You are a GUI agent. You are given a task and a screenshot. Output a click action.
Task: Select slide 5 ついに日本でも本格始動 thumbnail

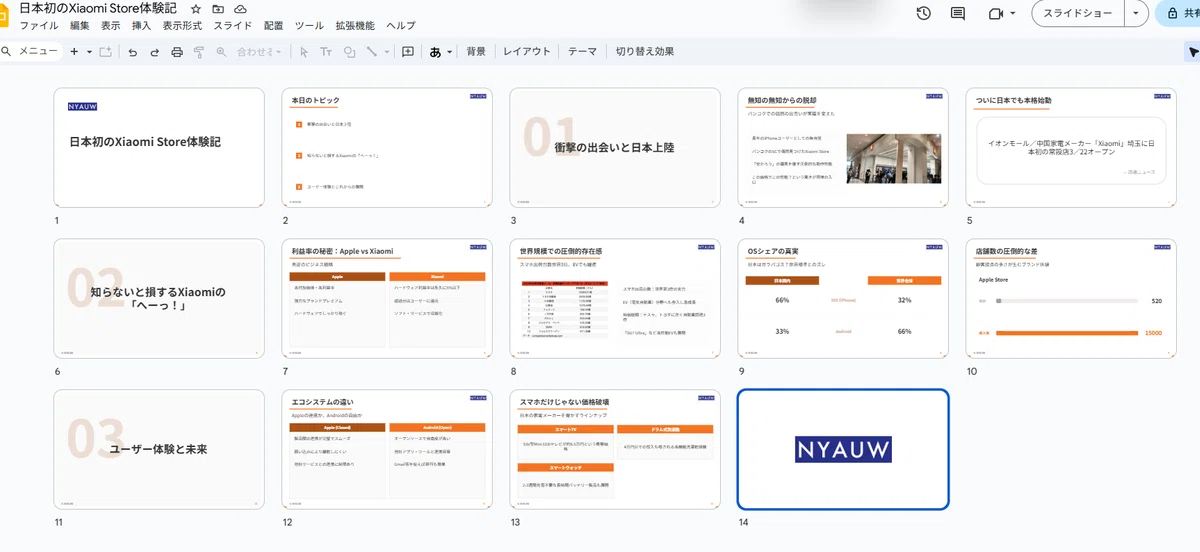1071,148
